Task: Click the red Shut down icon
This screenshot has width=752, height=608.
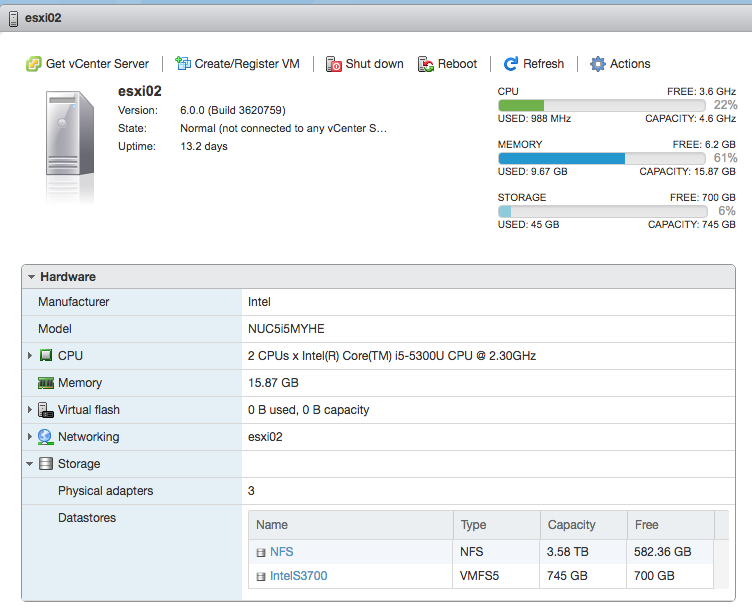Action: click(334, 64)
